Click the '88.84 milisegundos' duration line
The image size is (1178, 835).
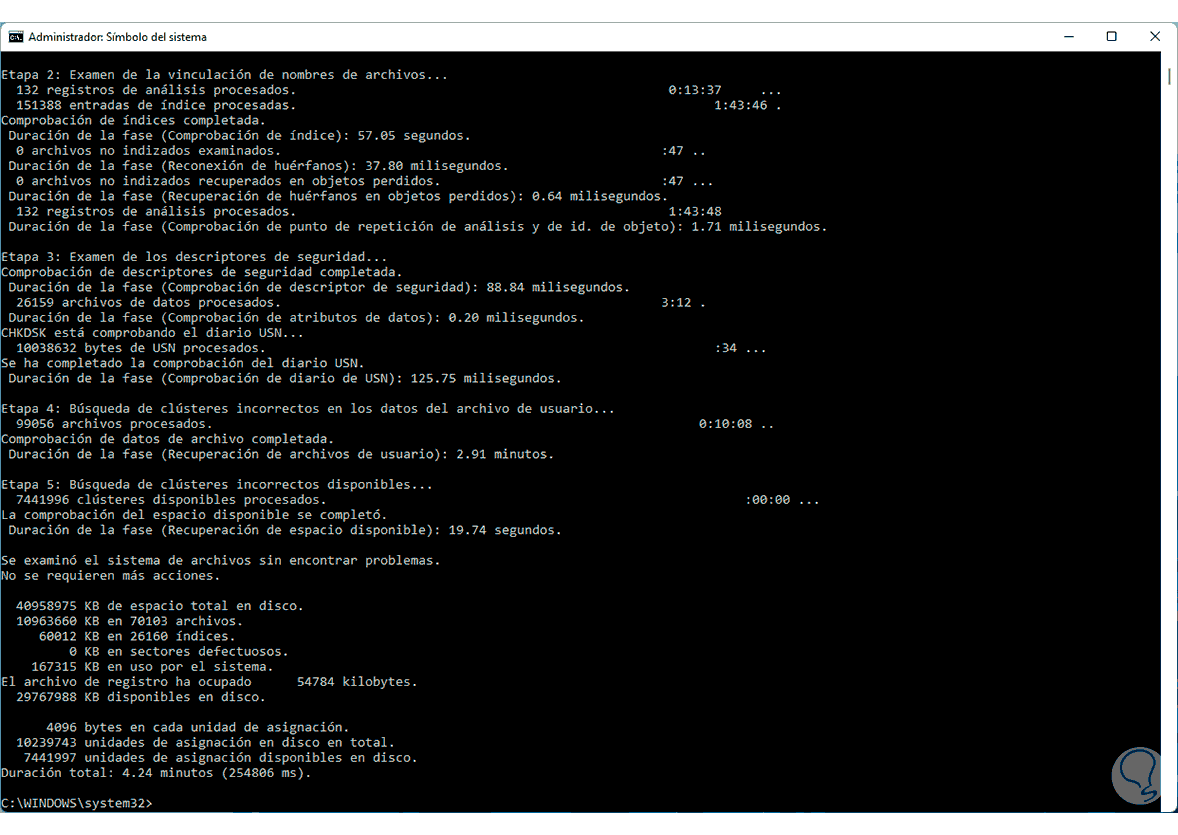pyautogui.click(x=319, y=287)
